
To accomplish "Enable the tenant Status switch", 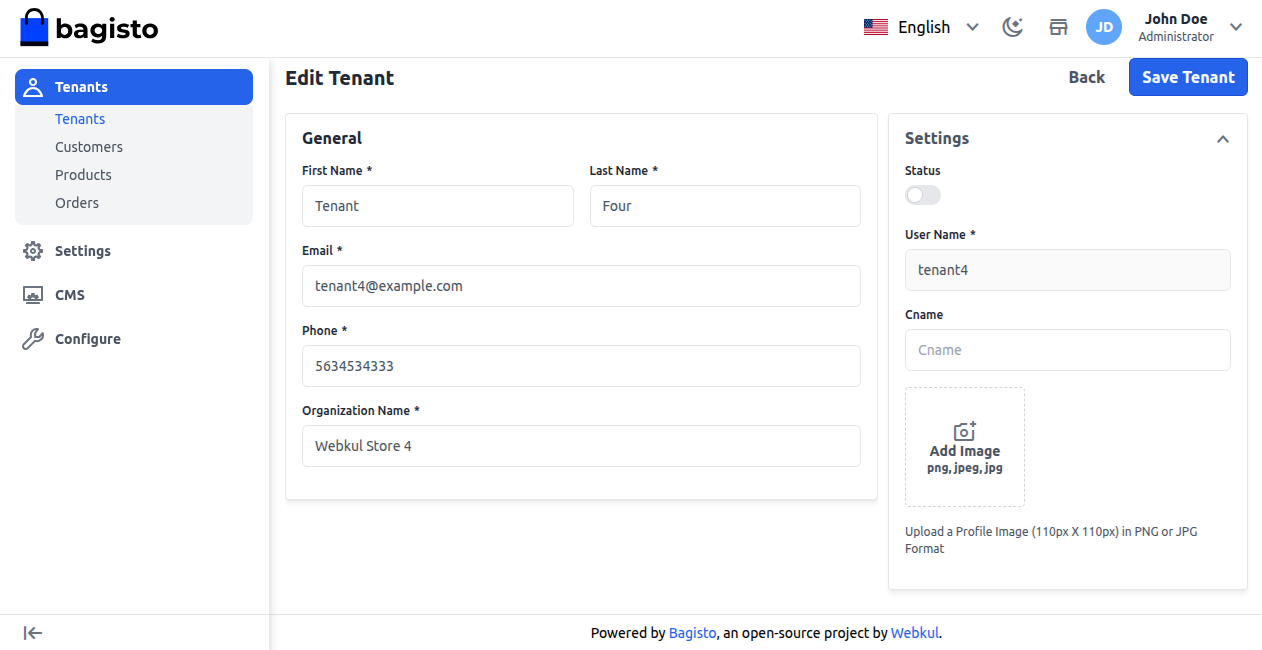I will pos(922,195).
